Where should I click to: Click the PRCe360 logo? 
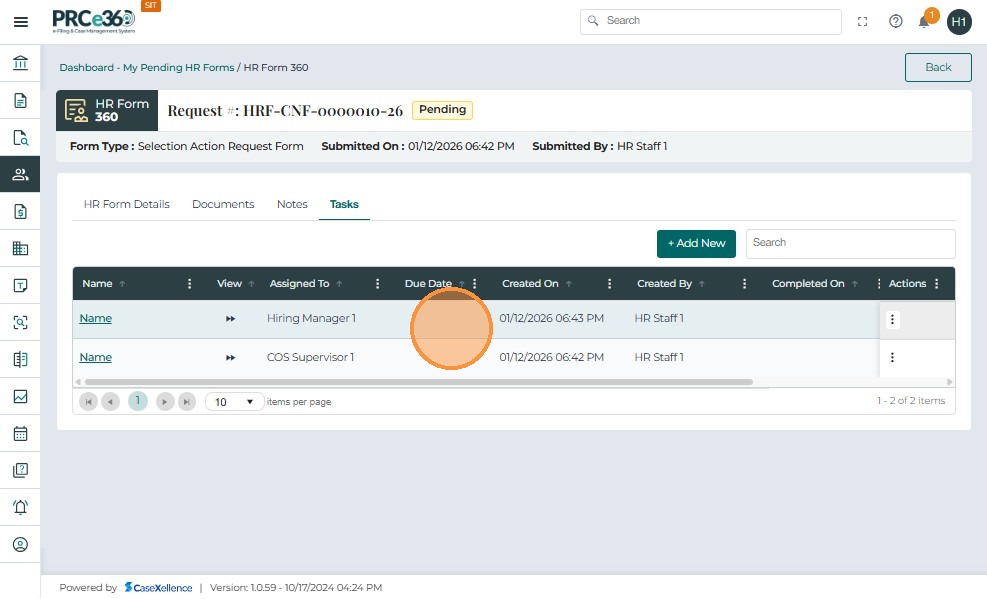(x=93, y=21)
